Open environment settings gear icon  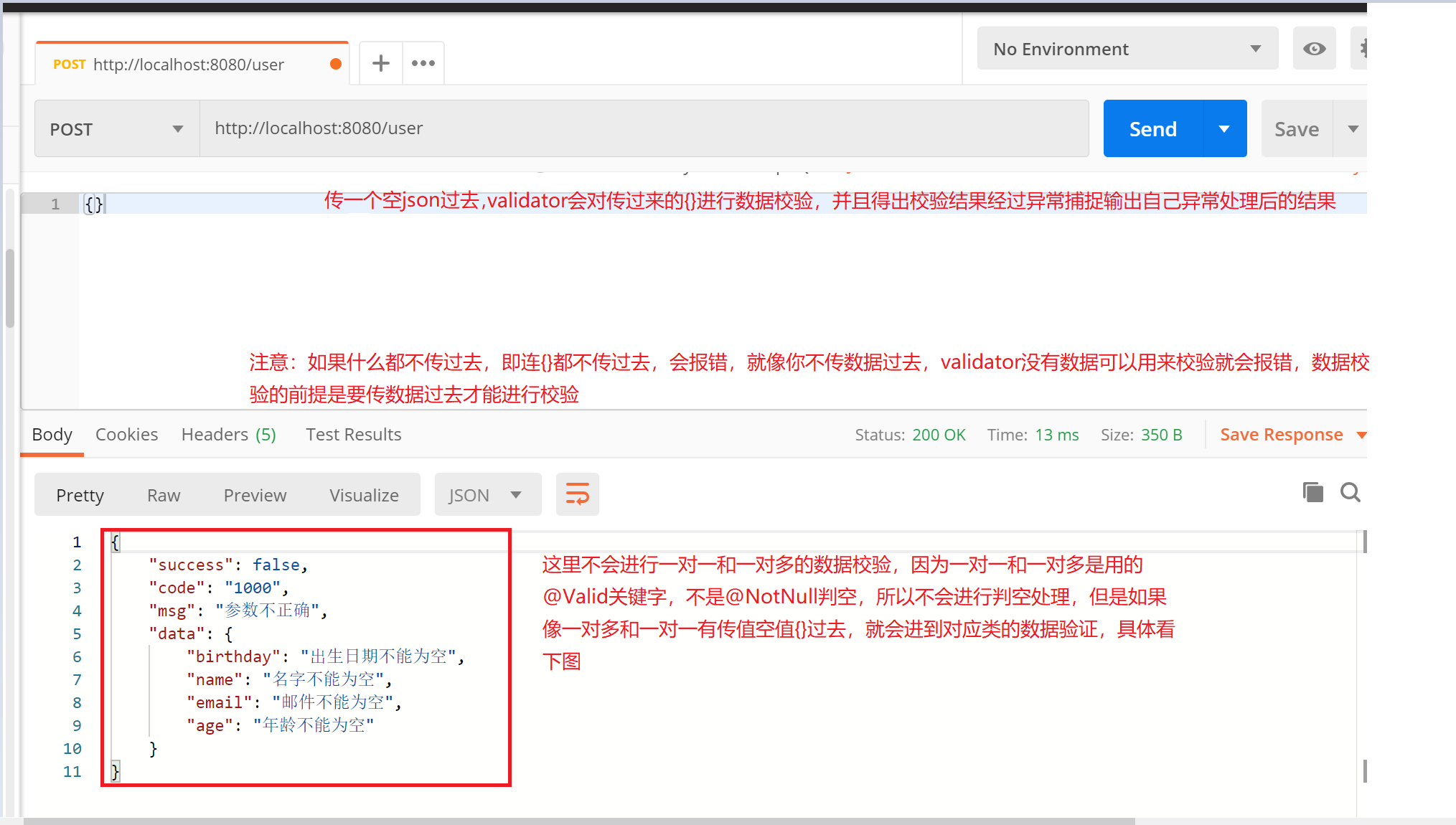click(1361, 49)
